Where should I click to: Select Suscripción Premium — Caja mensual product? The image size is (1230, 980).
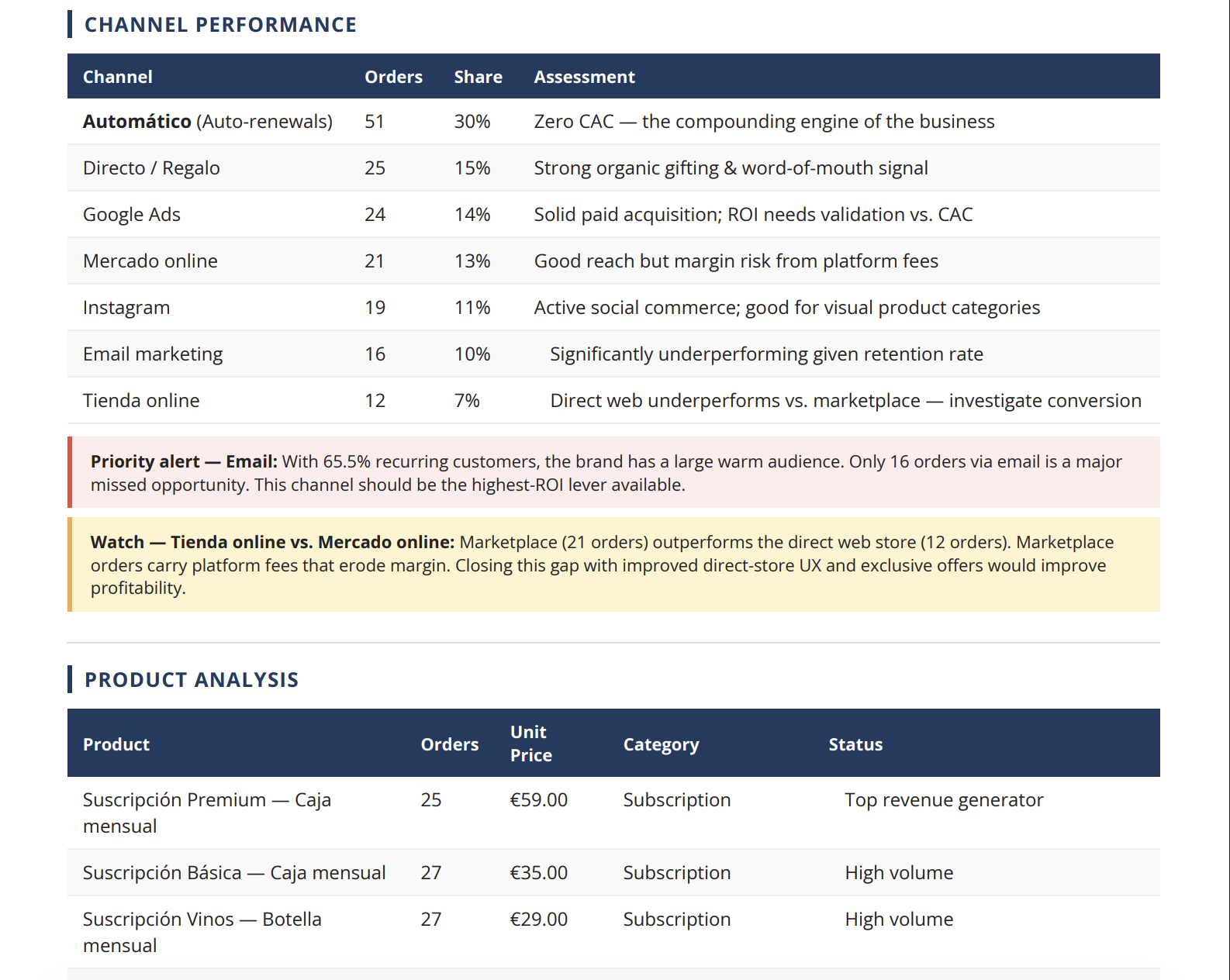pos(207,813)
